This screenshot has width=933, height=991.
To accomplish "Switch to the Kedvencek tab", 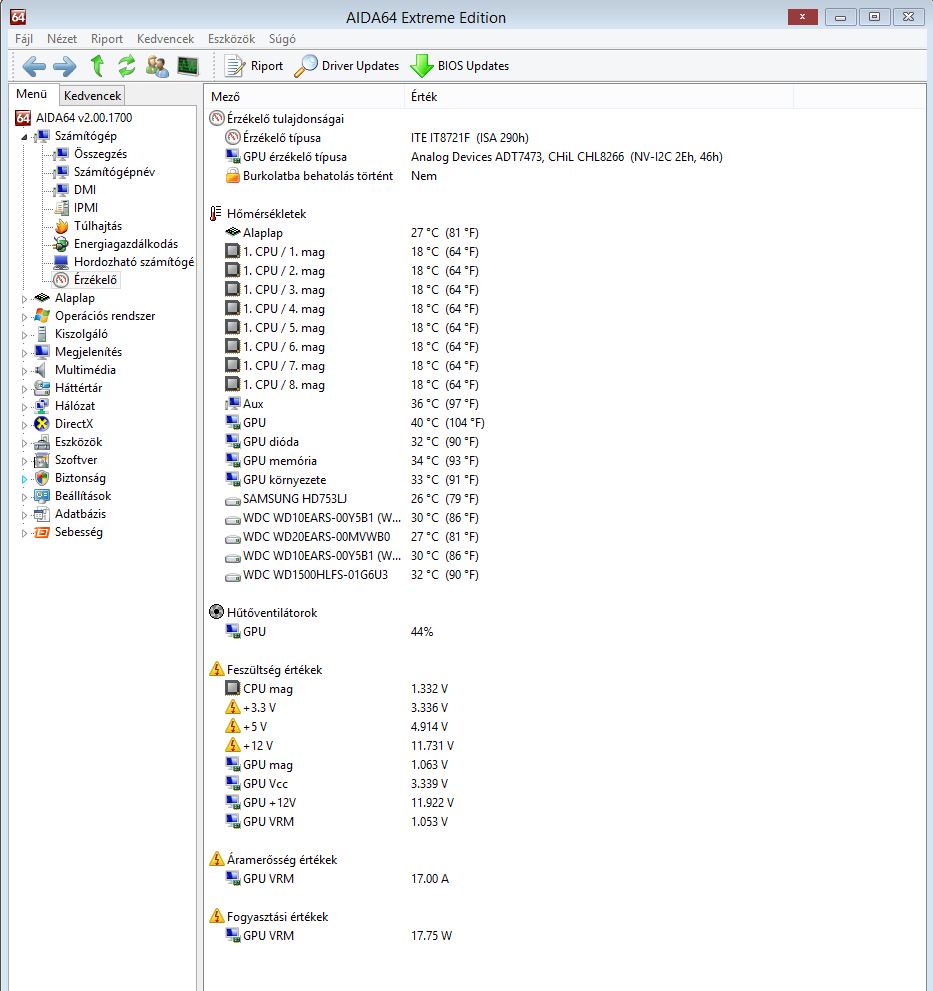I will tap(92, 95).
